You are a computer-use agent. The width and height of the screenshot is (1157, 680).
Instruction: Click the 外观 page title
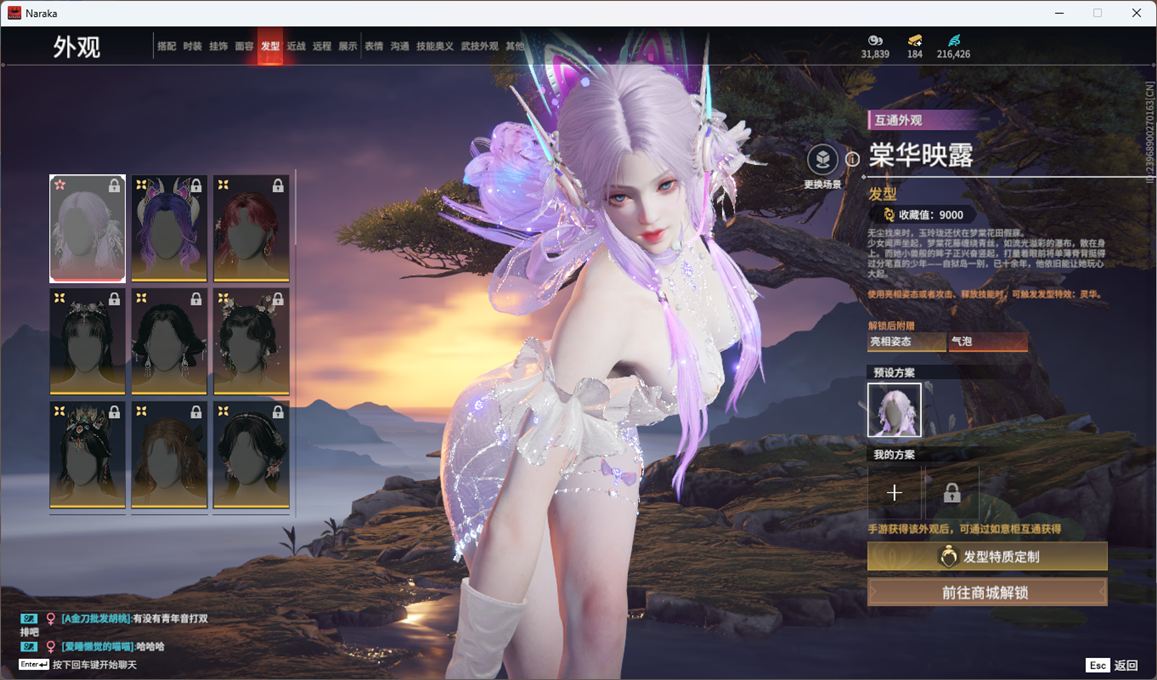76,47
